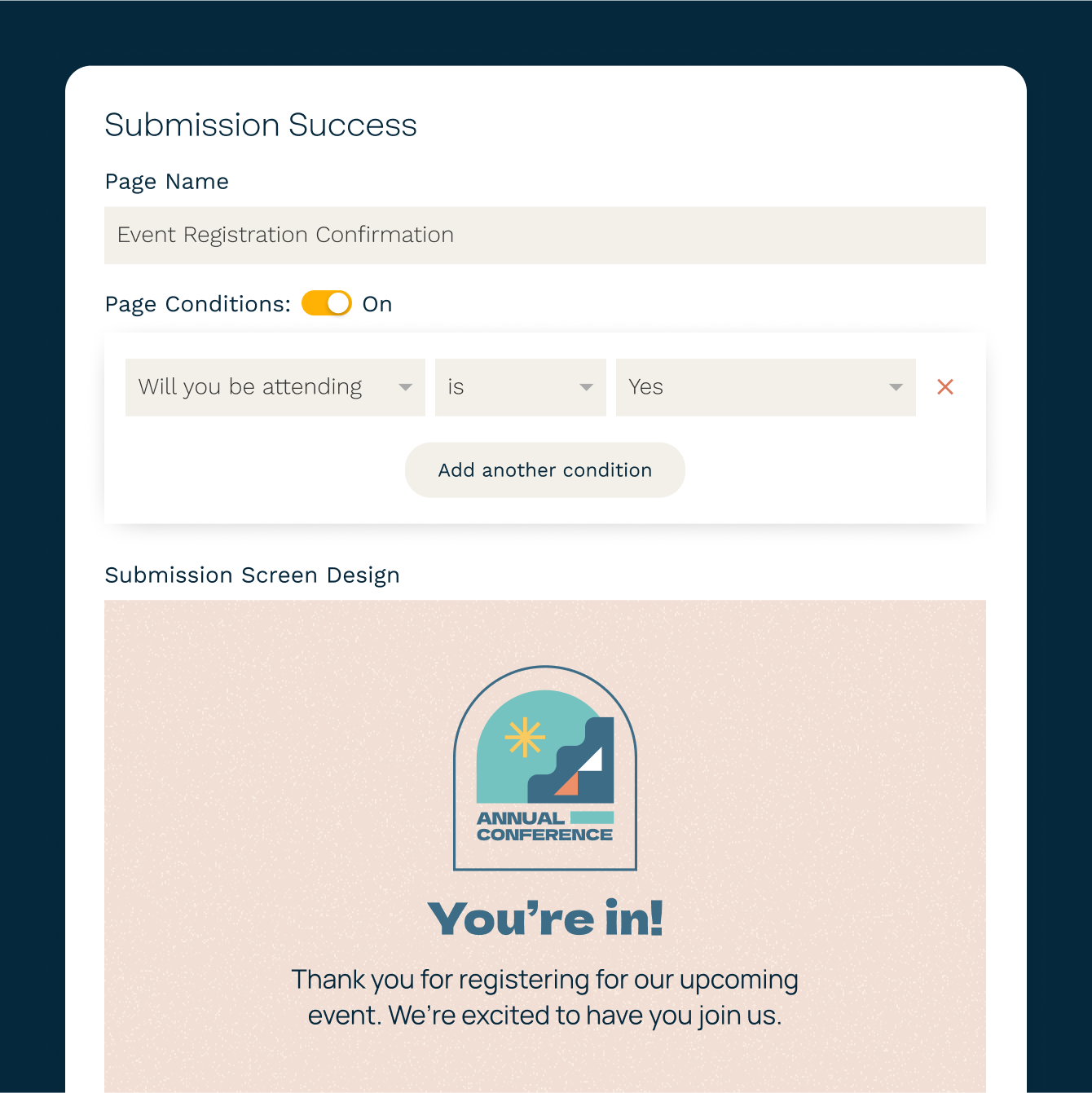Click the "Submission Screen Design" label
This screenshot has height=1093, width=1092.
(x=252, y=575)
